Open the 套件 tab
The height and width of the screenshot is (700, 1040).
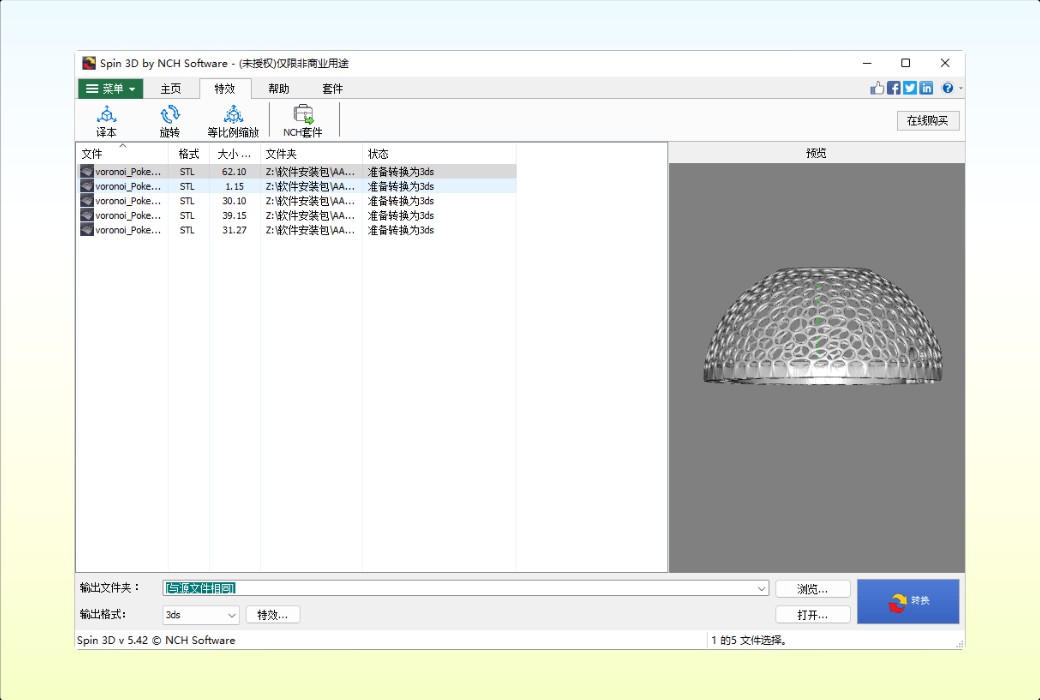pyautogui.click(x=332, y=88)
